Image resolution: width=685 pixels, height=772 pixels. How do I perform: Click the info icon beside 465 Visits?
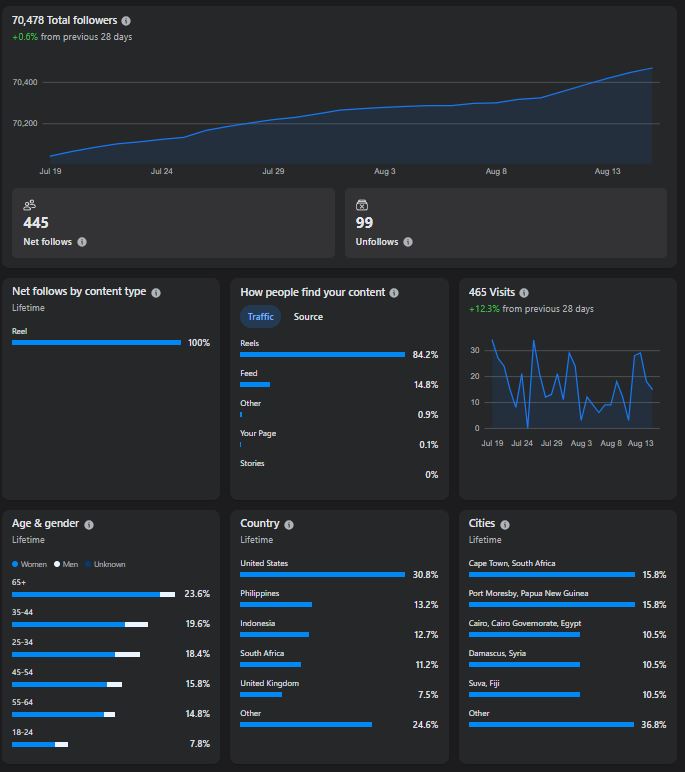(524, 293)
